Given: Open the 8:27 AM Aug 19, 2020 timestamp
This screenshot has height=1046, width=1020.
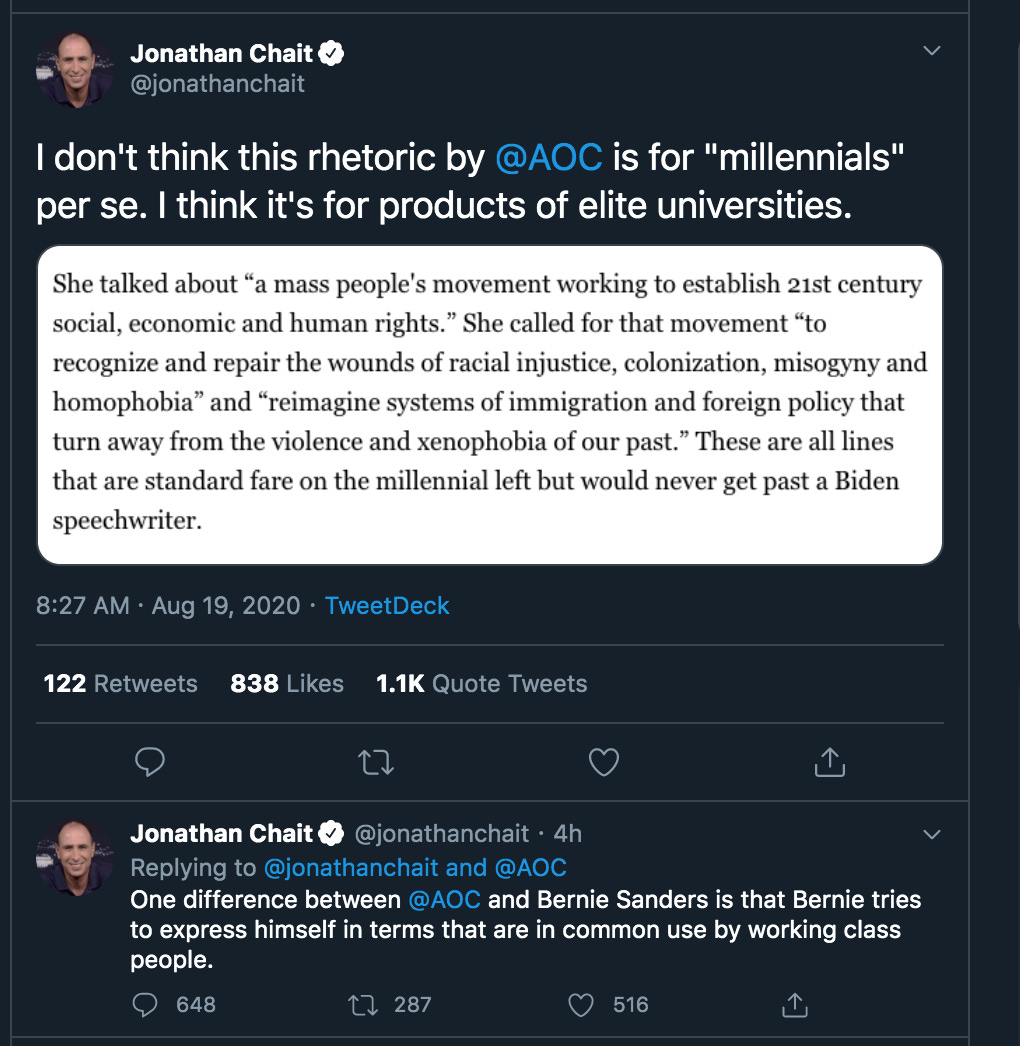Looking at the screenshot, I should pos(168,606).
